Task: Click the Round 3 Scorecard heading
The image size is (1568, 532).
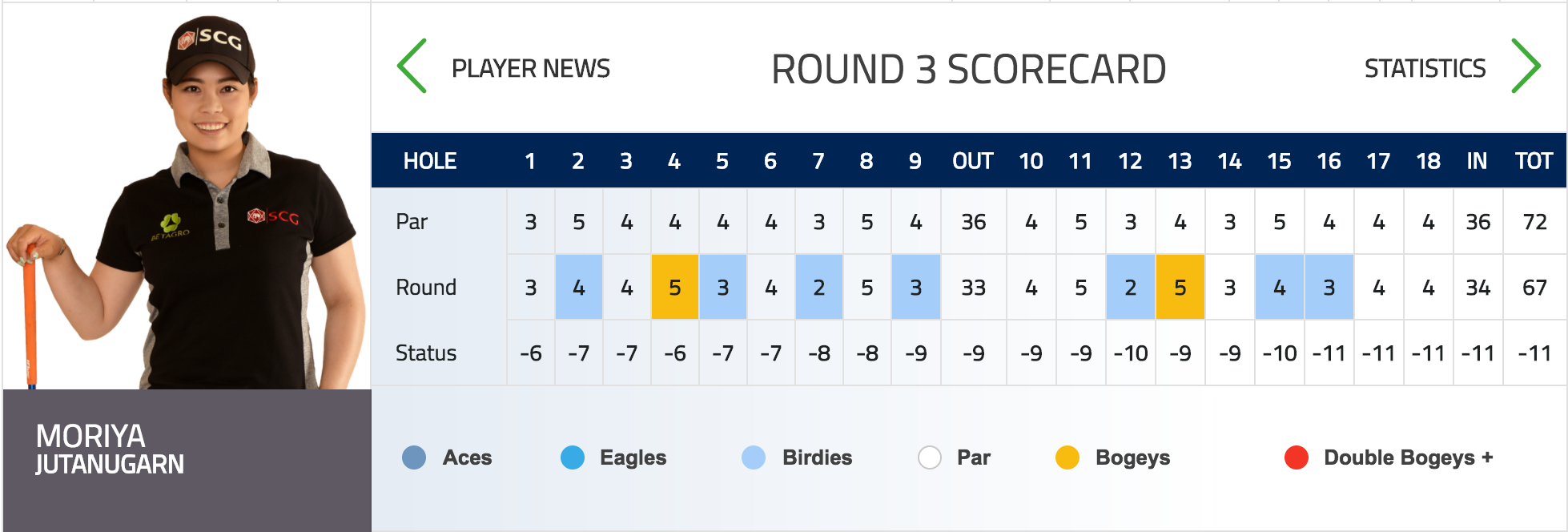Action: point(968,70)
